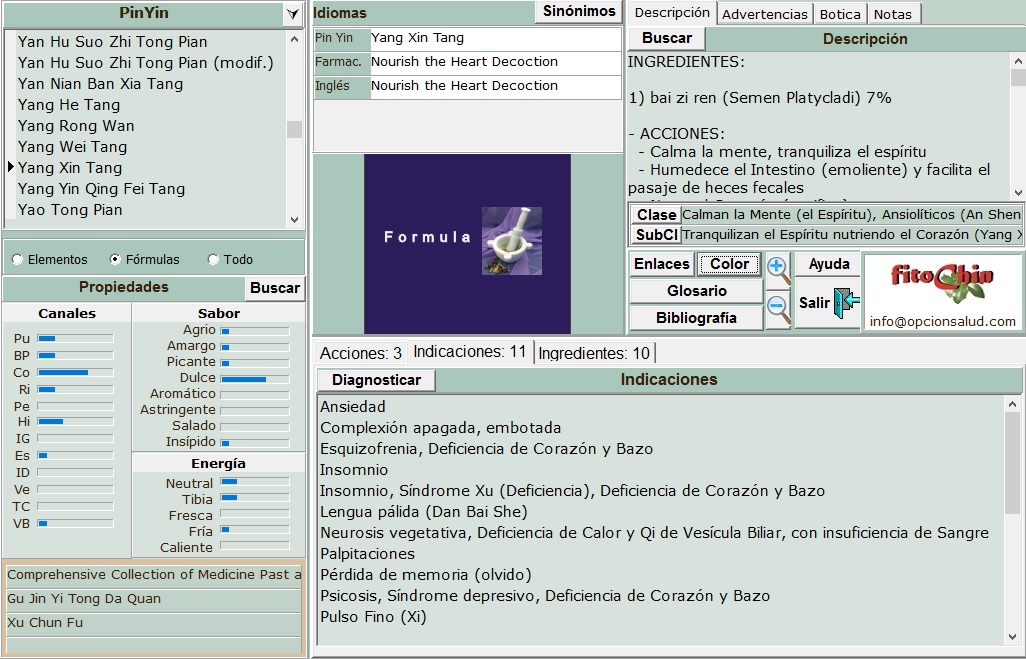
Task: Click the Co channel bar
Action: pyautogui.click(x=75, y=372)
